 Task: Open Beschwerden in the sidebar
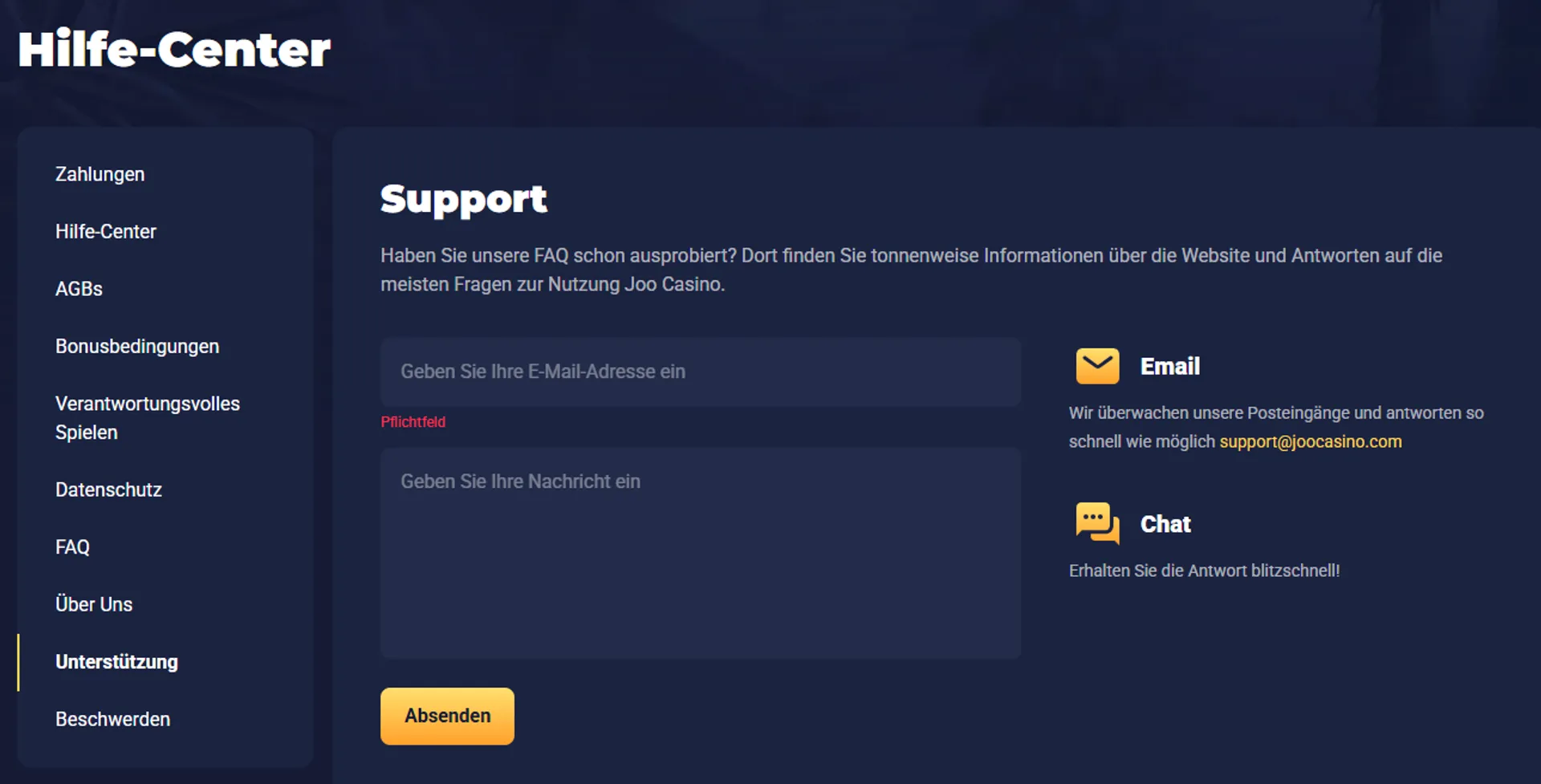(112, 719)
